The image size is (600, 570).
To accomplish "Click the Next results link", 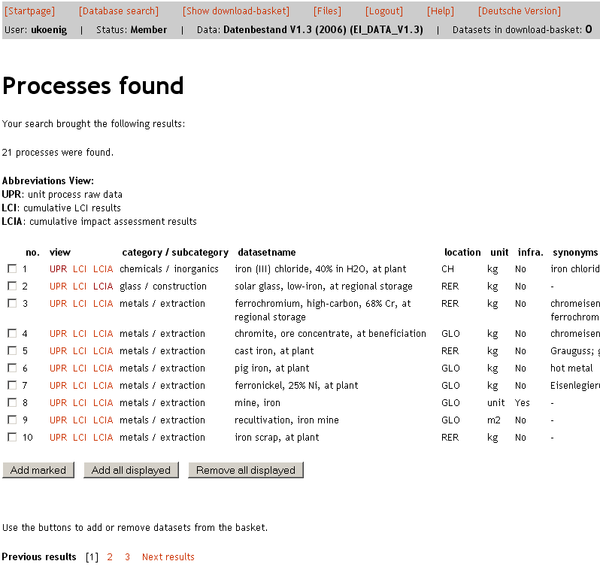I will [x=168, y=557].
